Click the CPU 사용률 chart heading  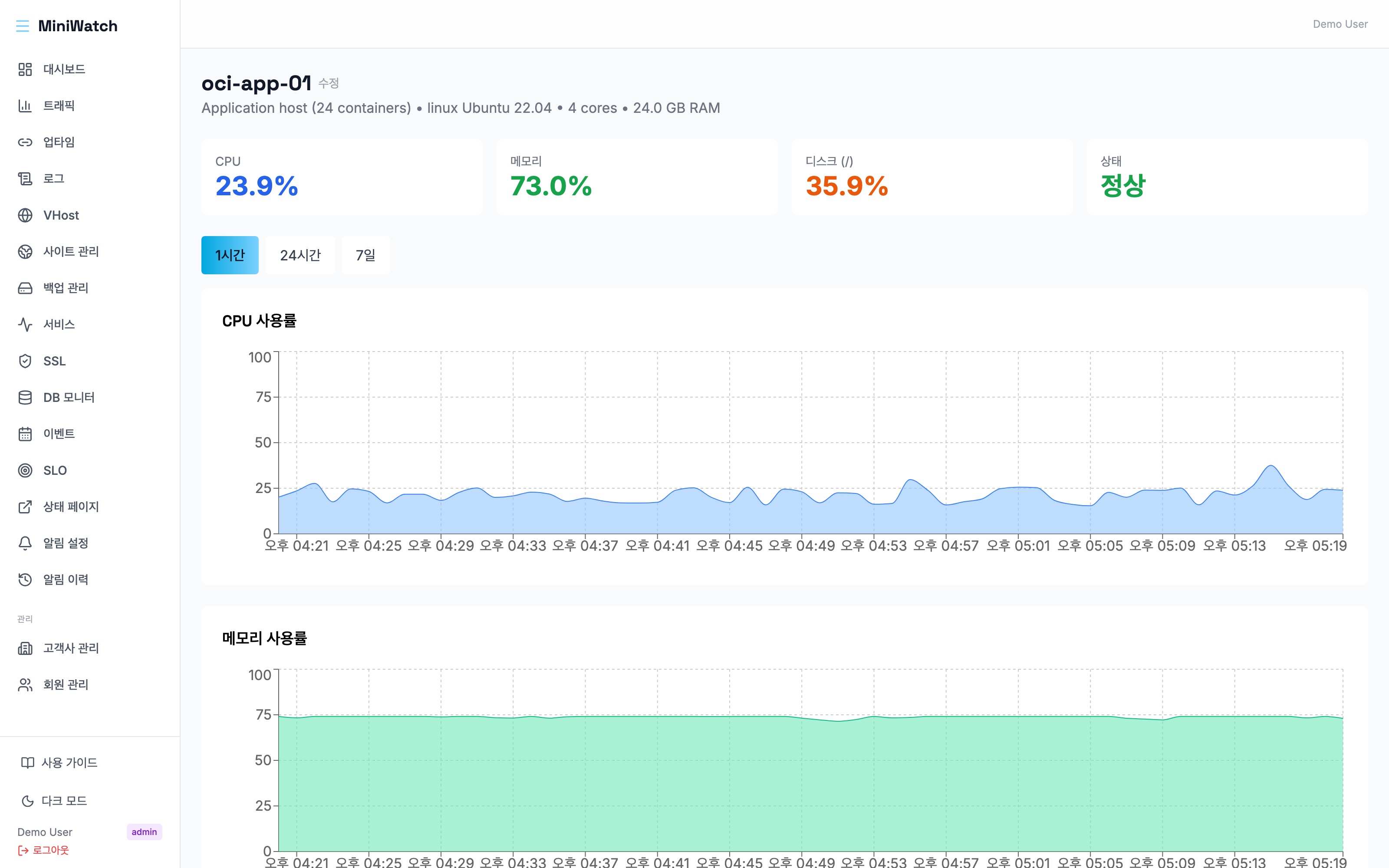tap(260, 321)
